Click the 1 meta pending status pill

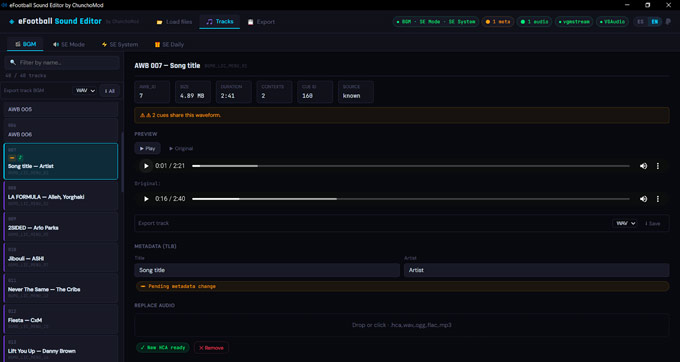498,22
